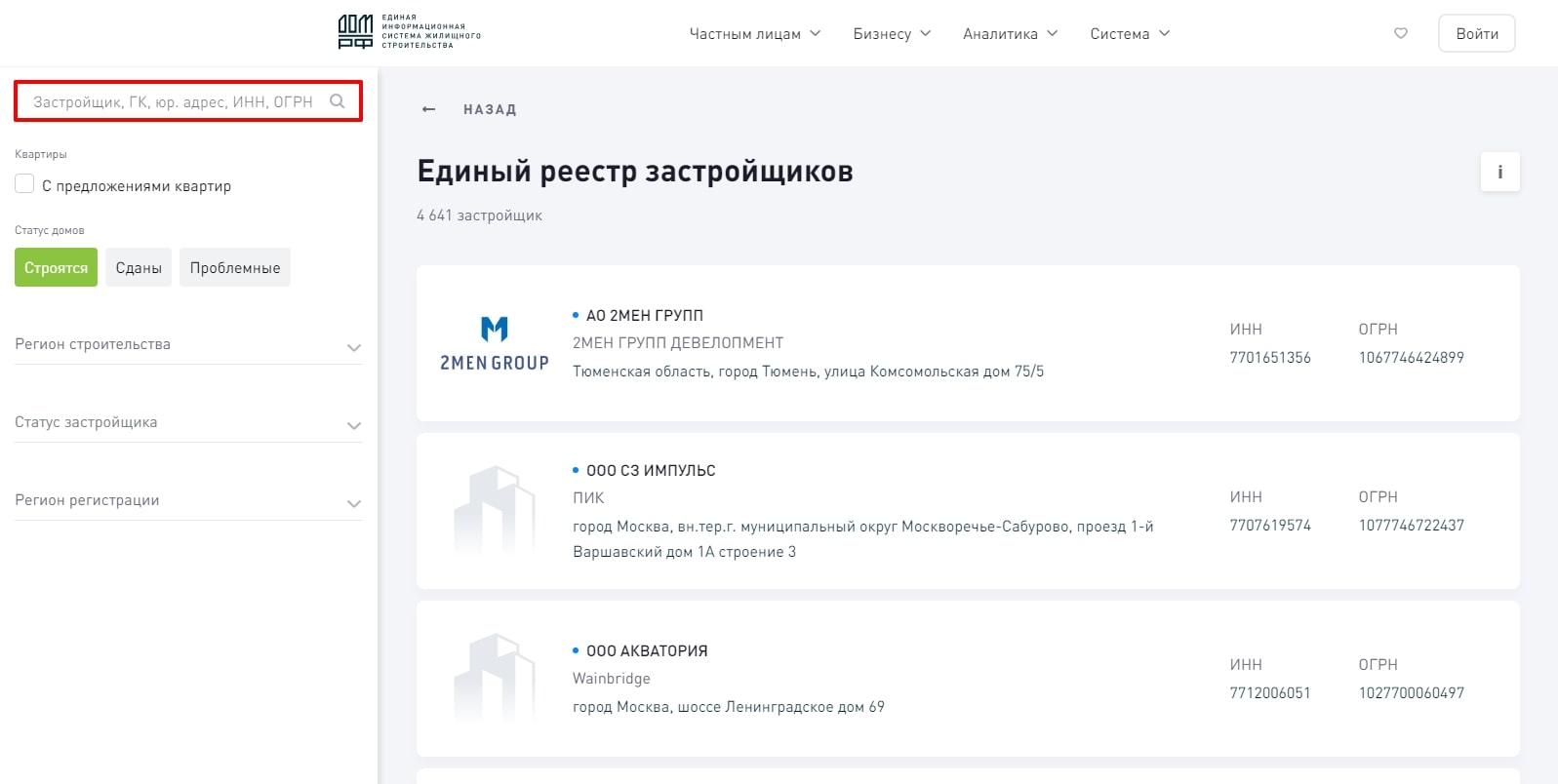Viewport: 1558px width, 784px height.
Task: Click the back arrow icon
Action: point(428,109)
